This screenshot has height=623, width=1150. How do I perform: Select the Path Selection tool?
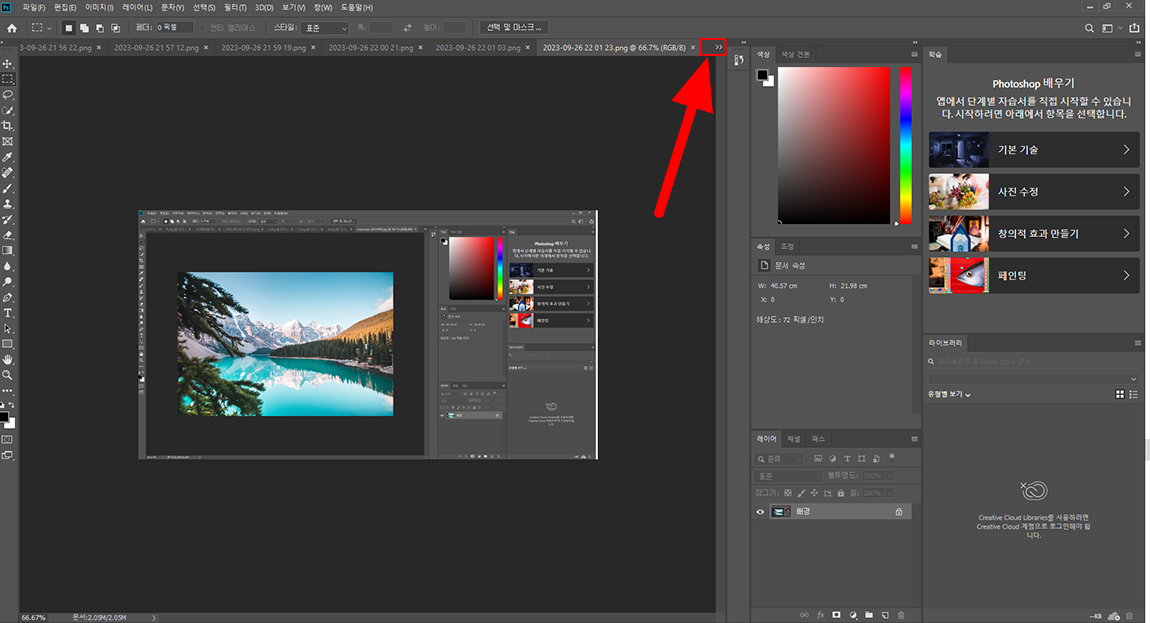(x=7, y=329)
